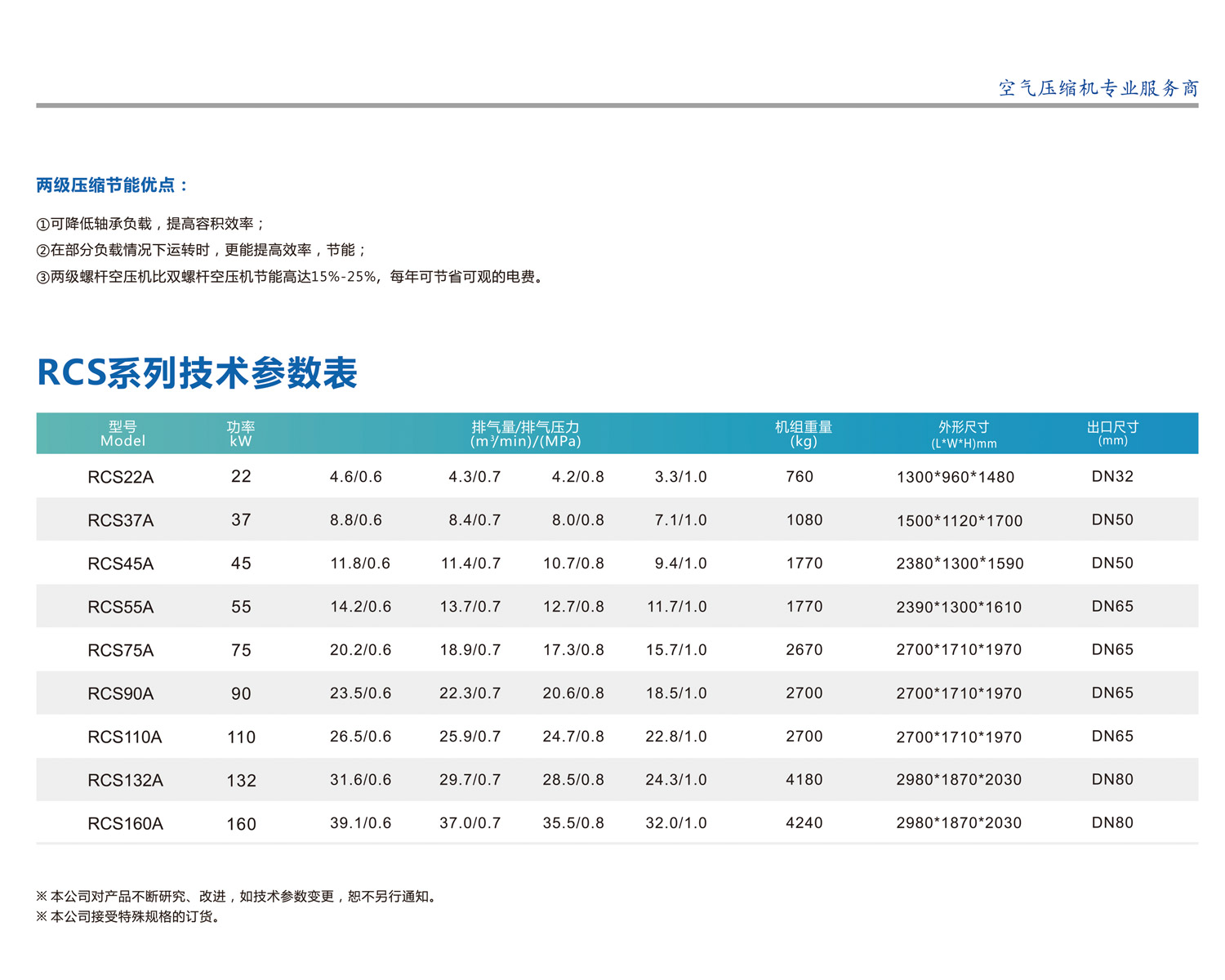The image size is (1225, 980).
Task: Select the RCS22A model cell
Action: pos(120,477)
